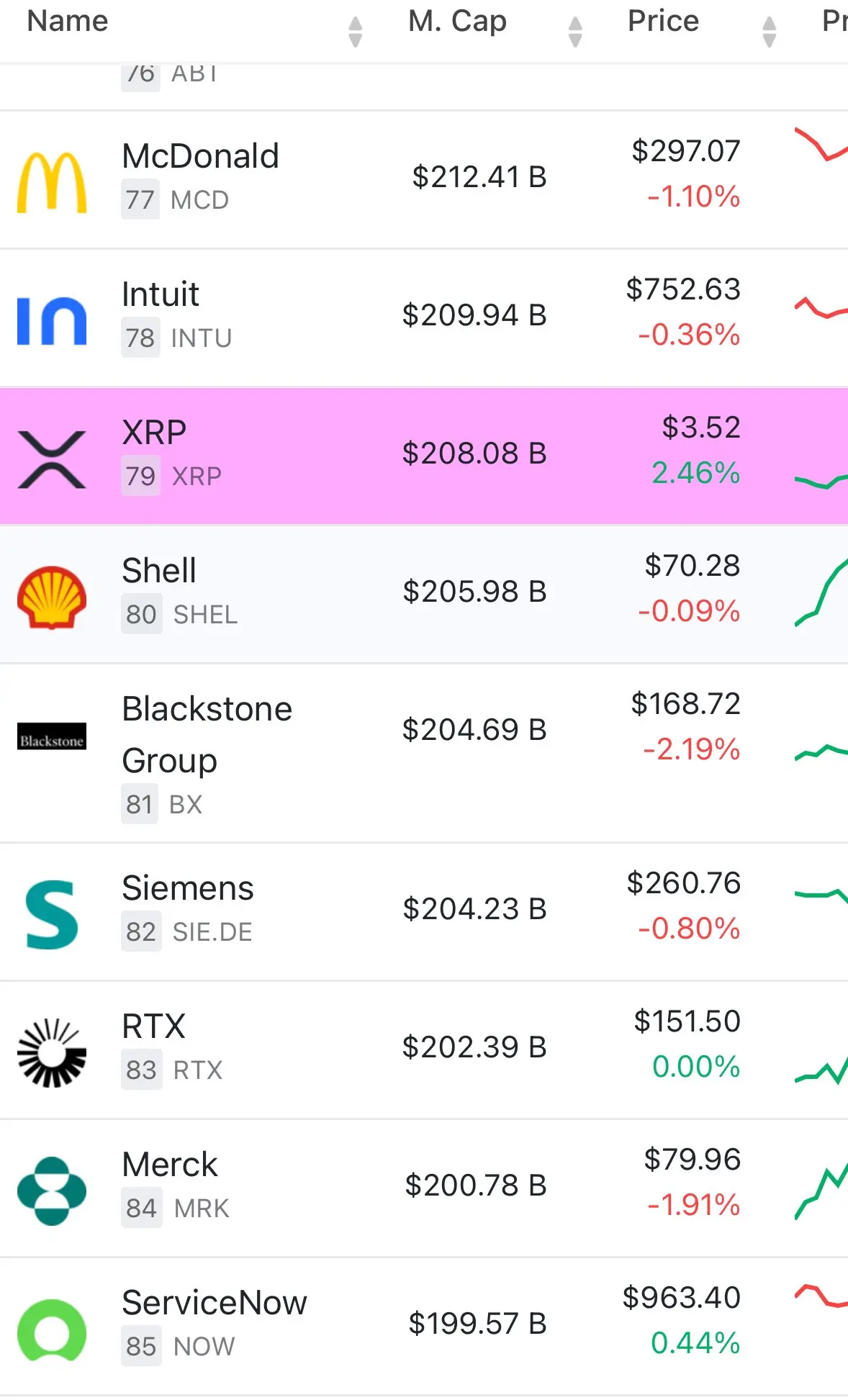Screen dimensions: 848x1400
Task: Open the Shell yellow shell logo
Action: 52,597
